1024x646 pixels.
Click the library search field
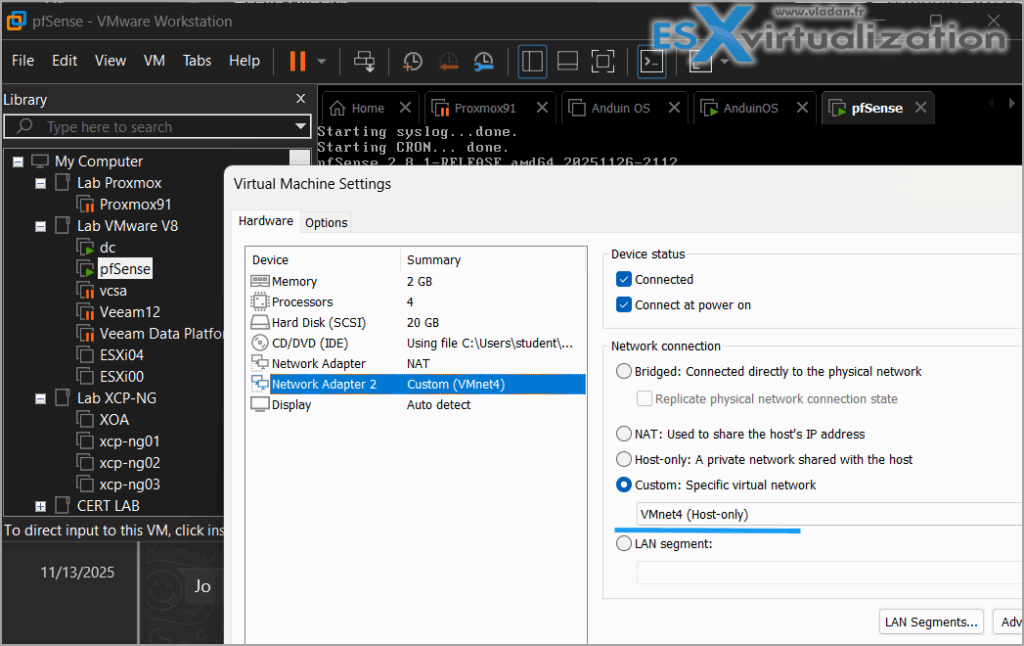click(x=150, y=126)
